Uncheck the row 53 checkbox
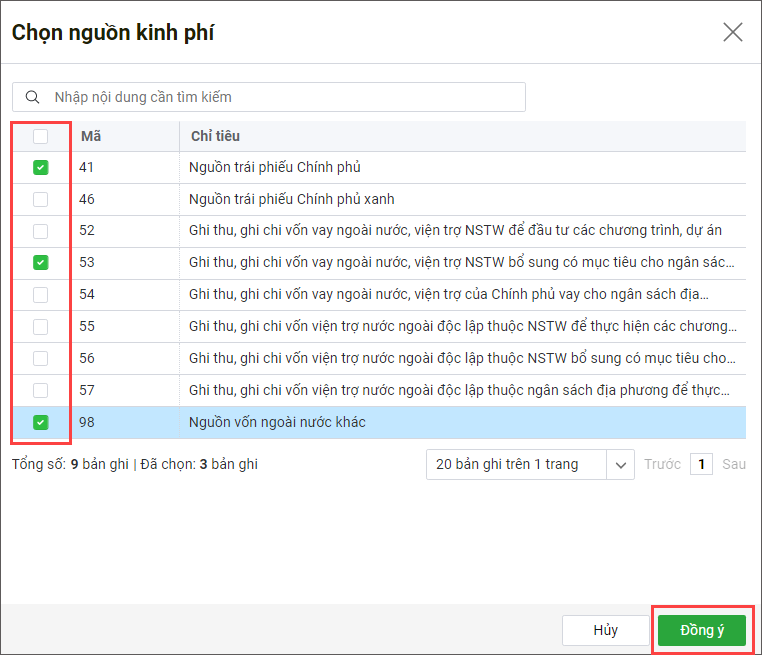The width and height of the screenshot is (762, 655). point(40,263)
